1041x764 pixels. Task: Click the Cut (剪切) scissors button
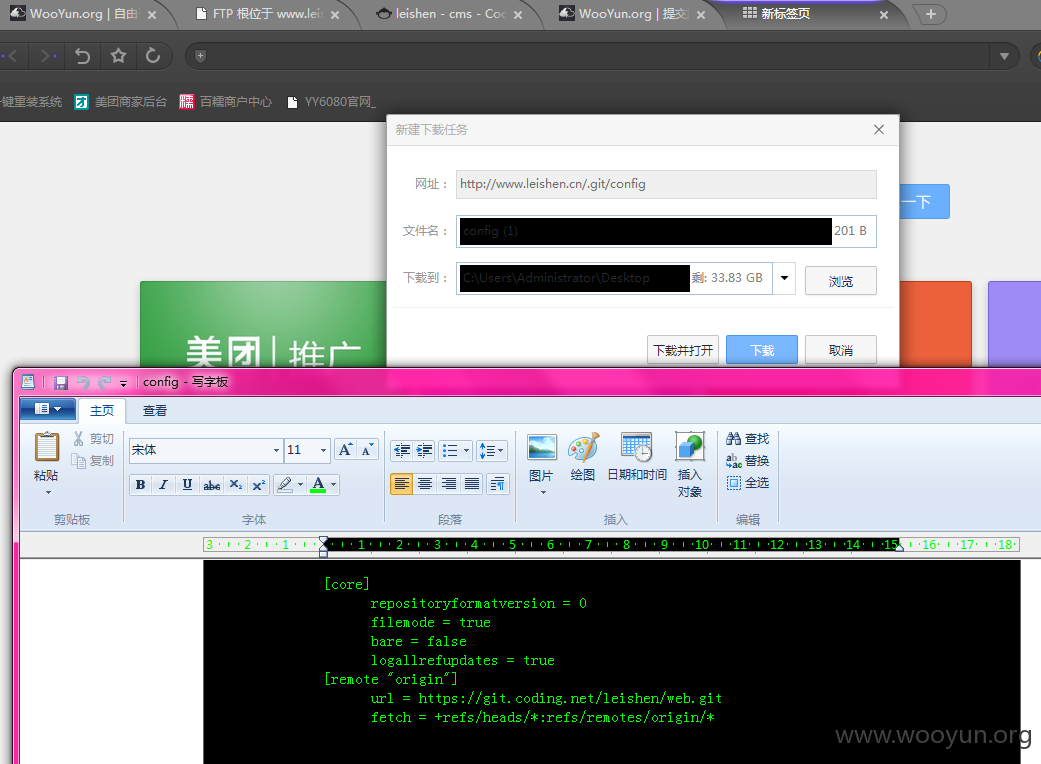94,439
